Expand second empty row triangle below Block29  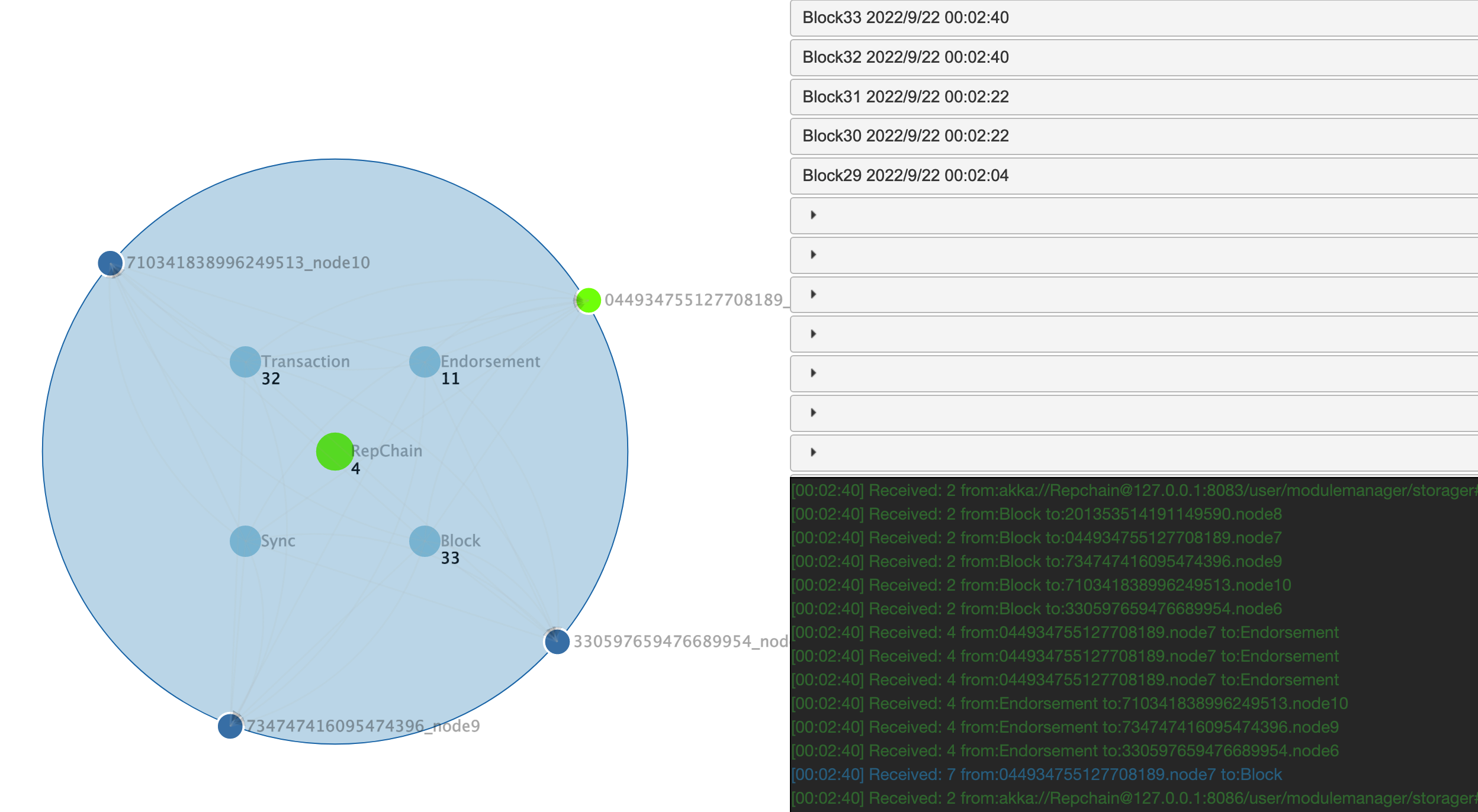pyautogui.click(x=814, y=254)
